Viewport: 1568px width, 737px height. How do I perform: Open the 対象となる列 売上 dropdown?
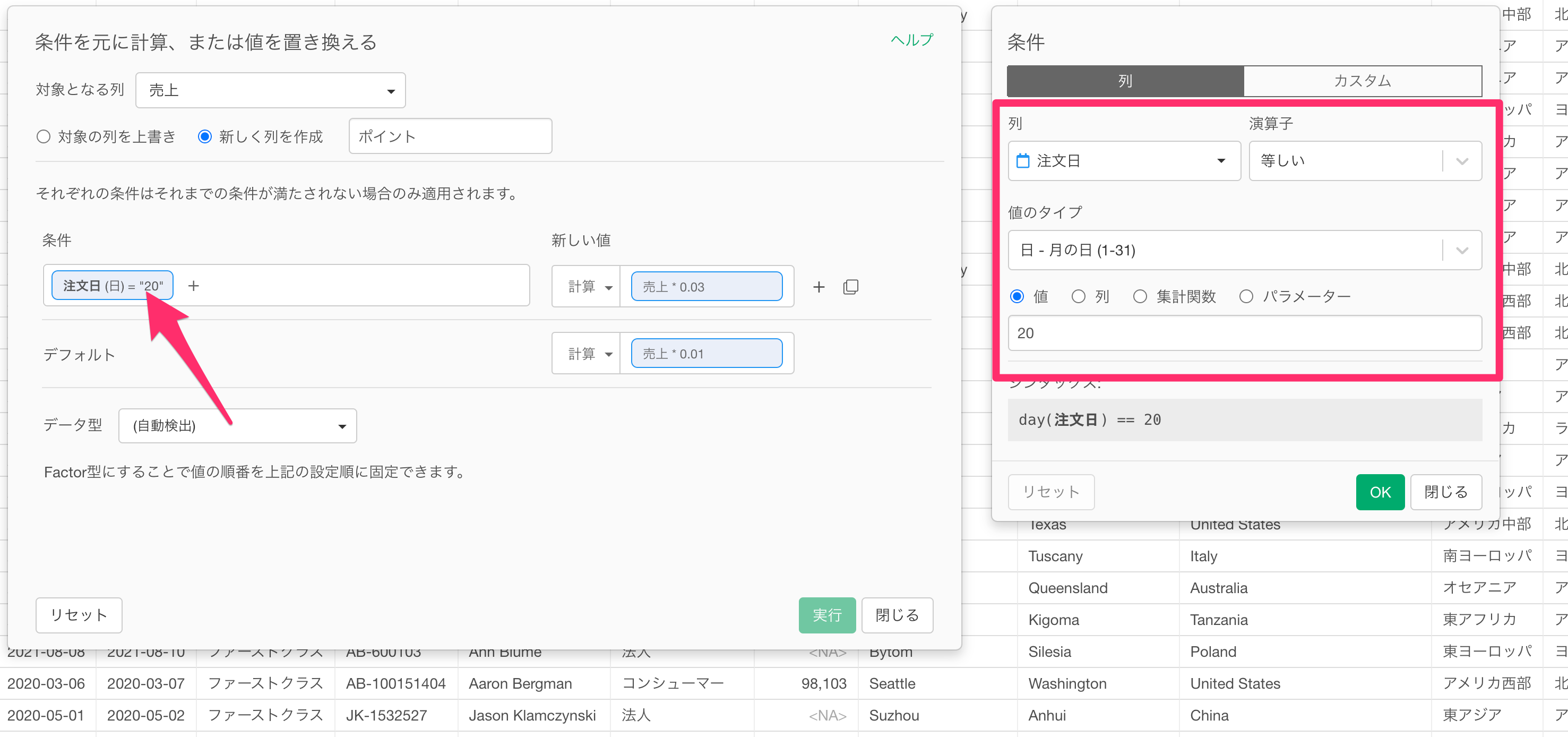tap(270, 90)
